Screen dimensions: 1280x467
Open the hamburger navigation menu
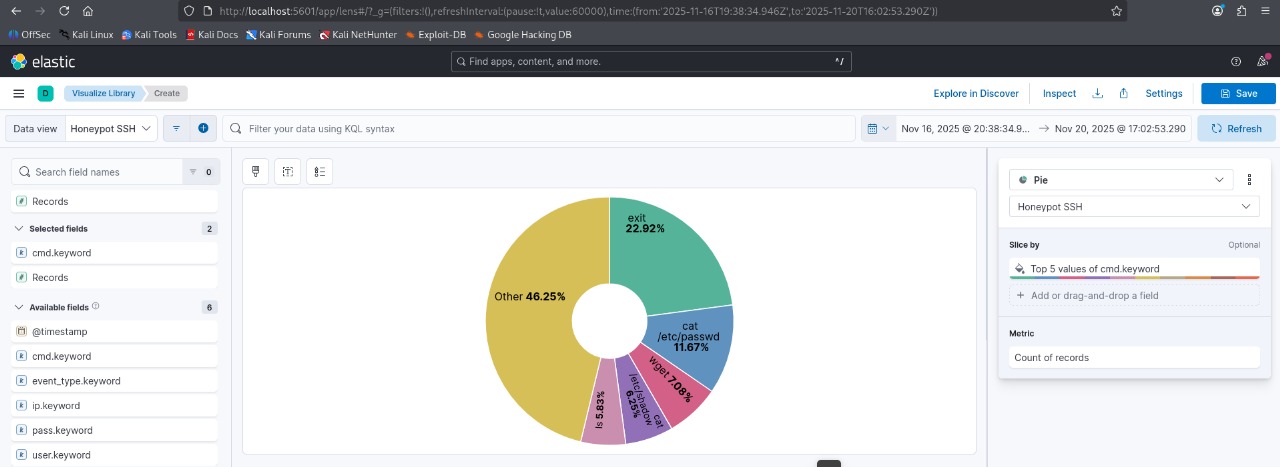coord(18,93)
